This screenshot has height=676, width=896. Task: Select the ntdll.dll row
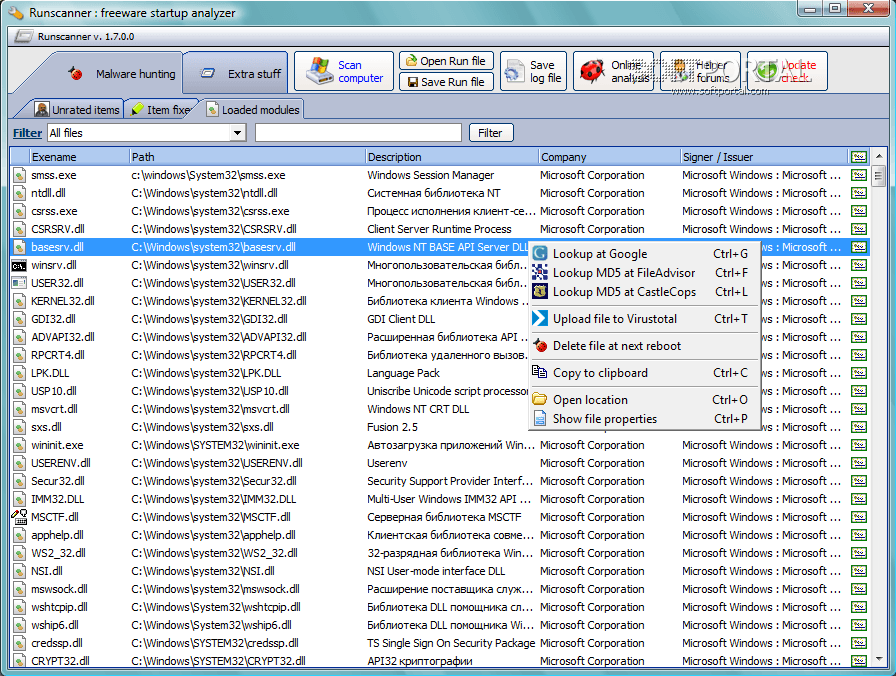[440, 193]
